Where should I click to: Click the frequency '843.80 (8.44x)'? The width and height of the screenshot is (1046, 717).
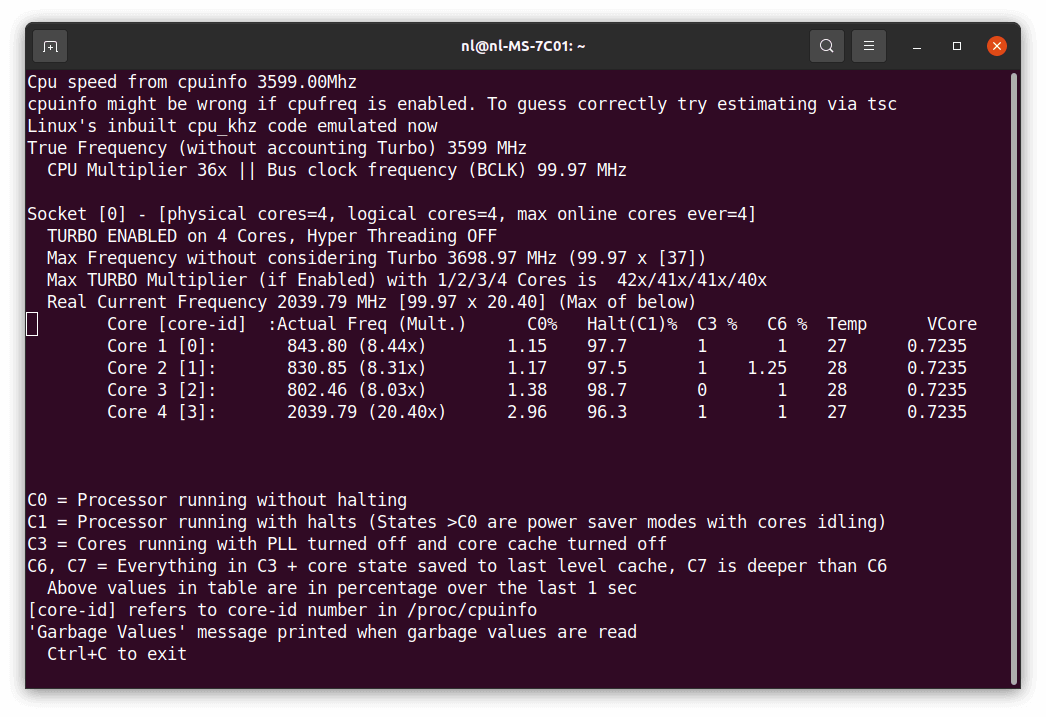click(356, 346)
